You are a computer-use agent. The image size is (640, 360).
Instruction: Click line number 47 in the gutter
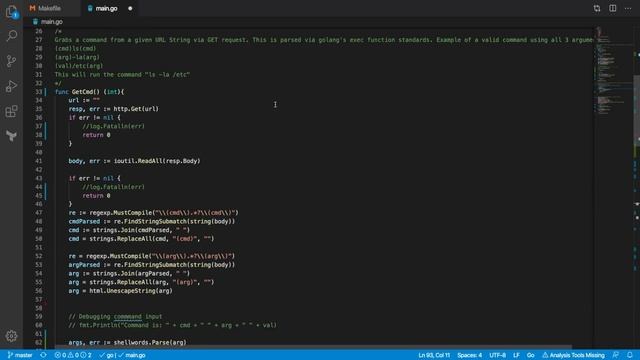pos(38,213)
